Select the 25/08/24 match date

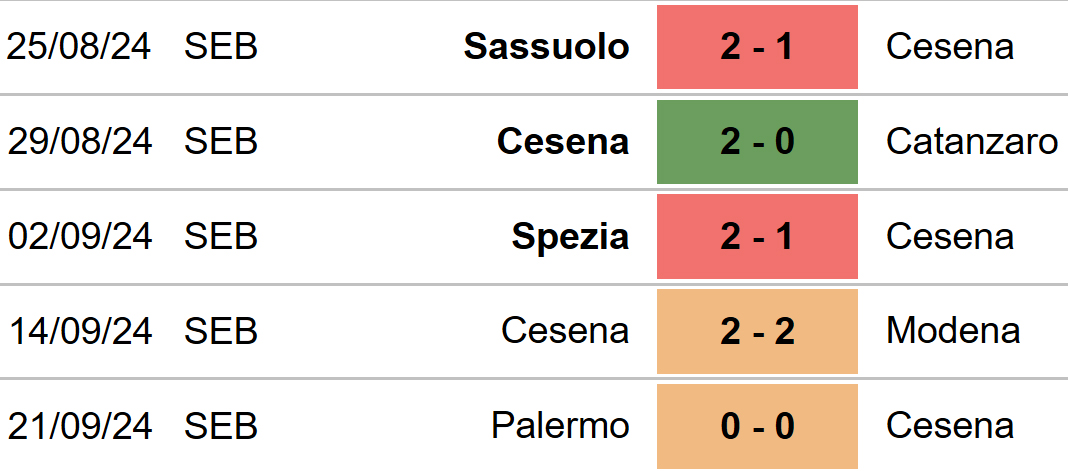[79, 47]
